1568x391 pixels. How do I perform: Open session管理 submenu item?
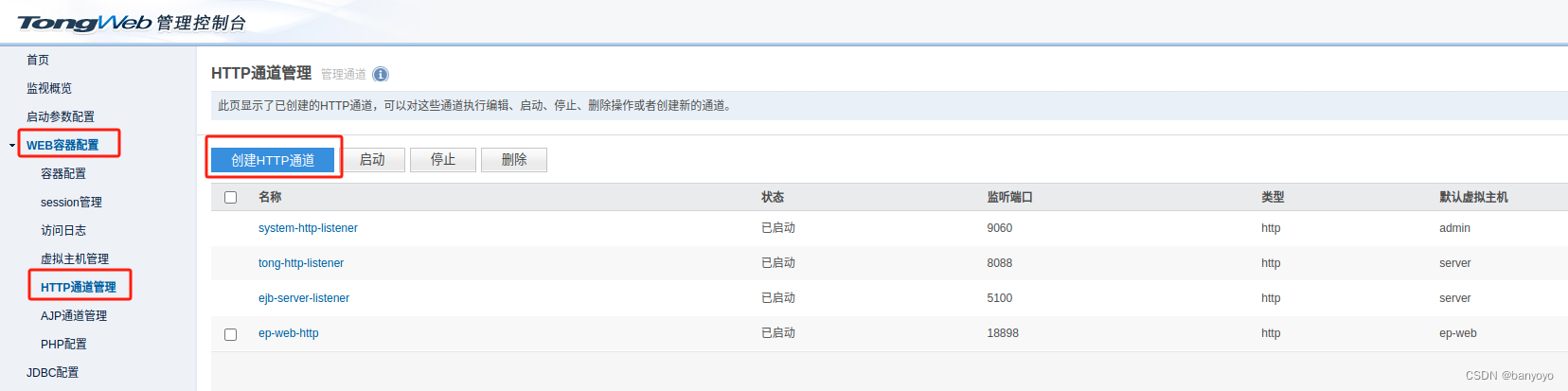[71, 202]
